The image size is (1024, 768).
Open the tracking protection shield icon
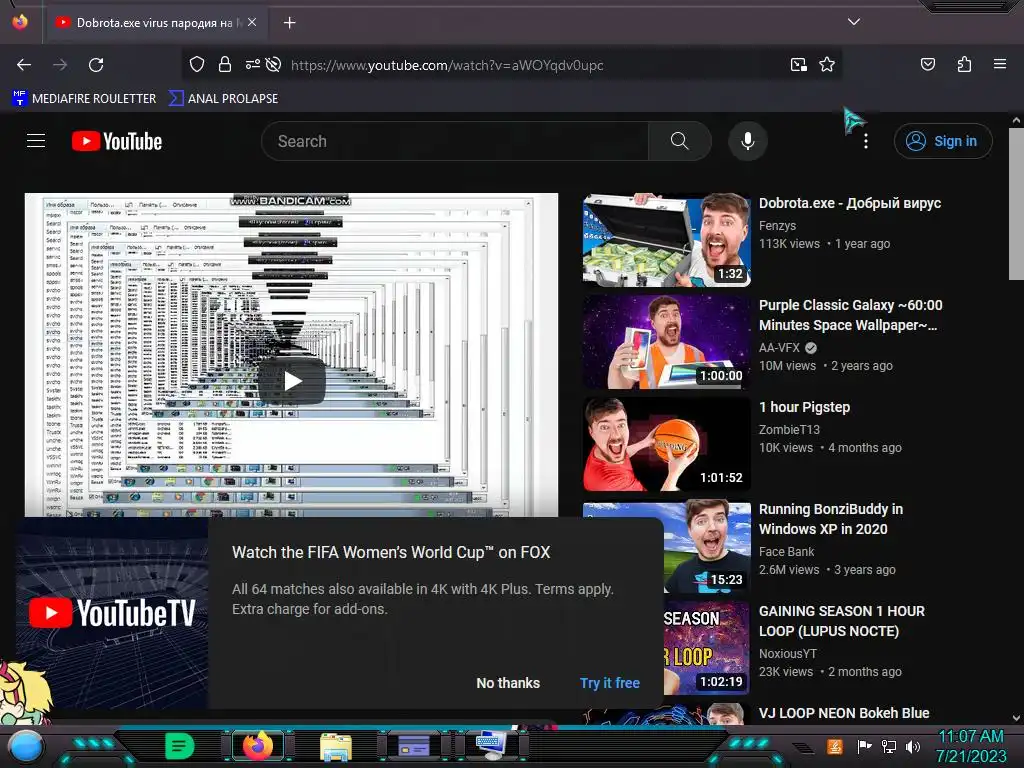197,64
